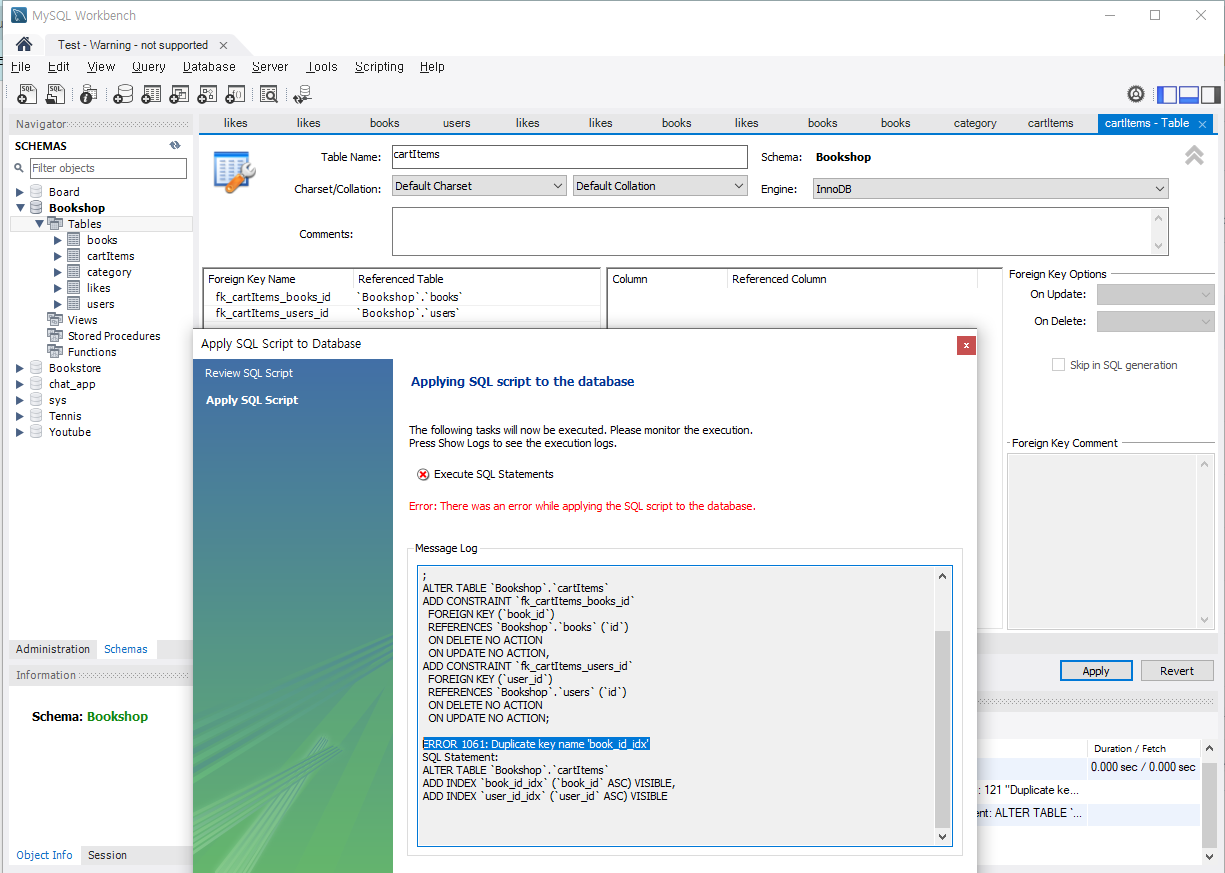Toggle the sidebar panel visibility icon
The image size is (1225, 873).
point(1167,95)
